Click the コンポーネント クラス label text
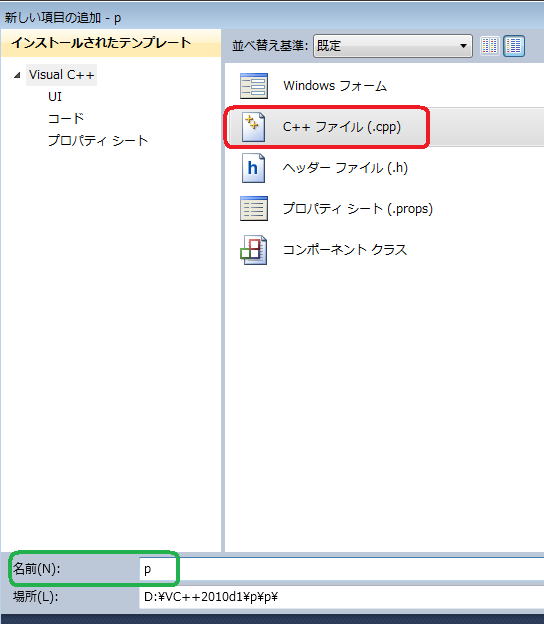 click(345, 250)
